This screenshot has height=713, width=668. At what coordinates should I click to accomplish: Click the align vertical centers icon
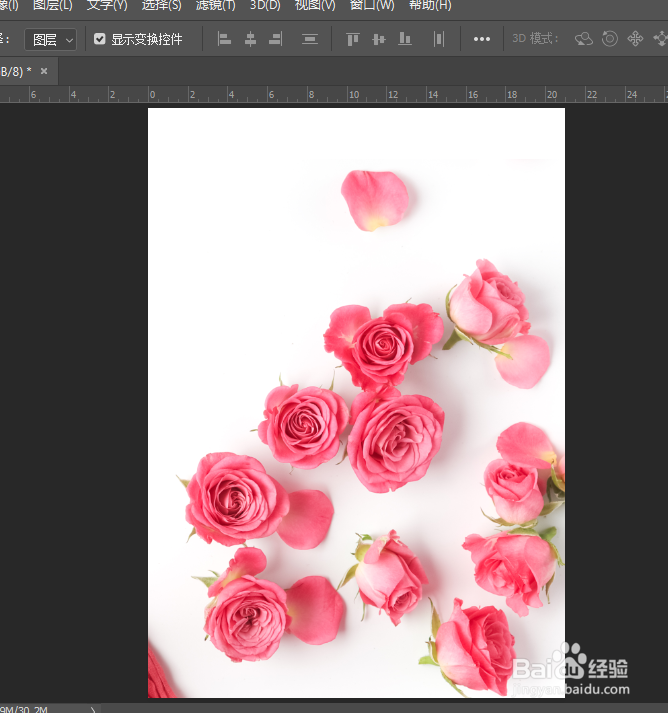coord(378,39)
